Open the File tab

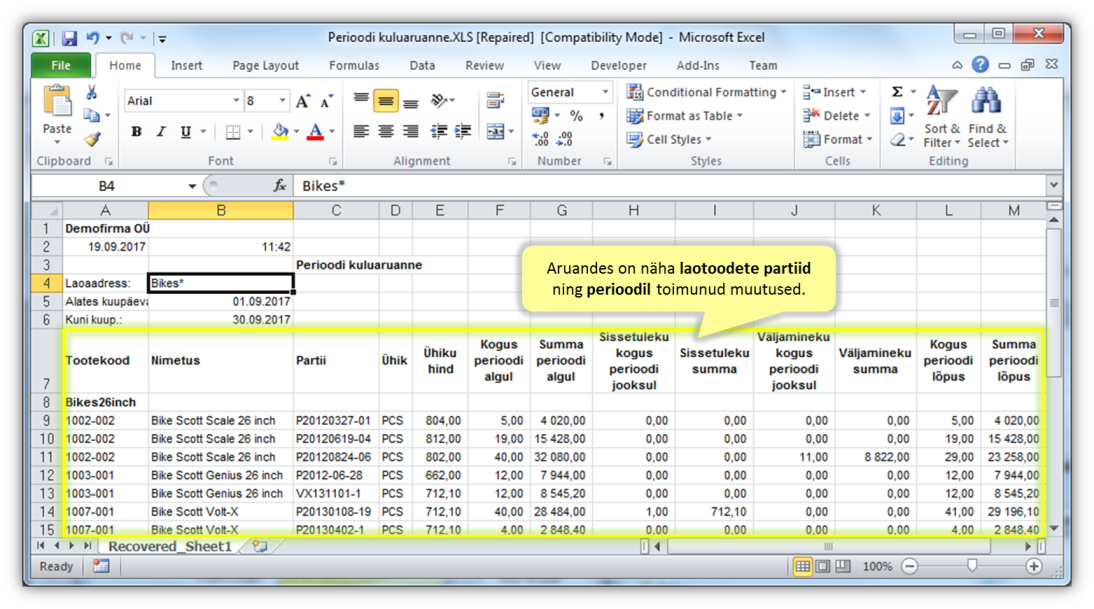point(61,66)
